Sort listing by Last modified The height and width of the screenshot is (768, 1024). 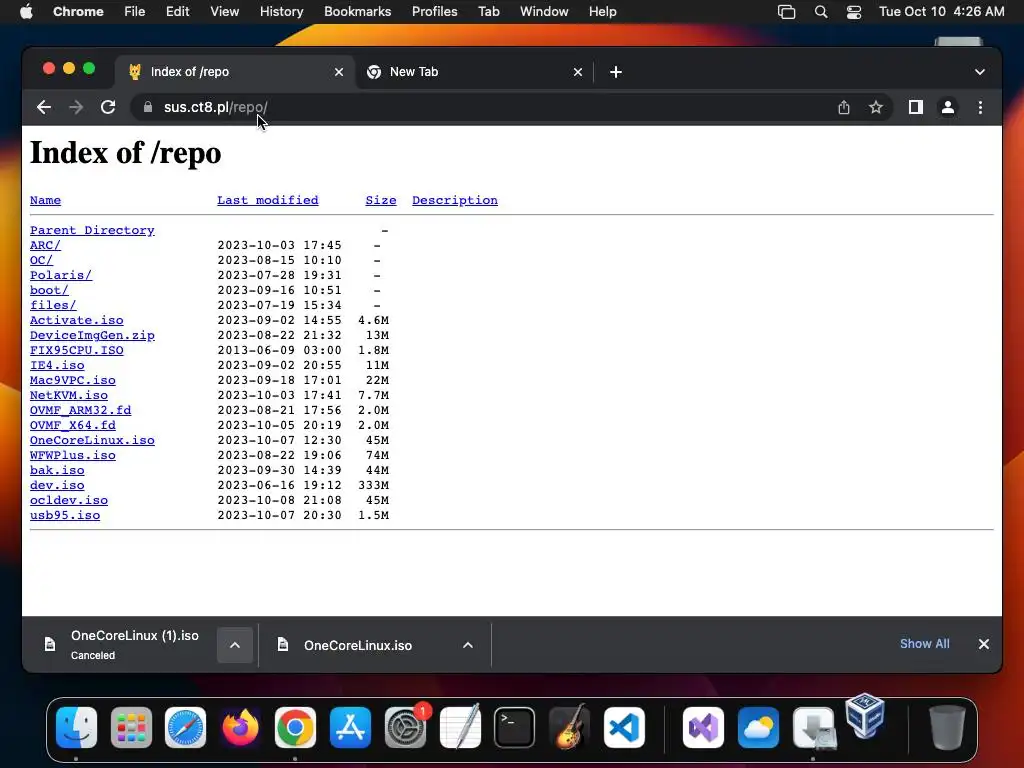(268, 200)
